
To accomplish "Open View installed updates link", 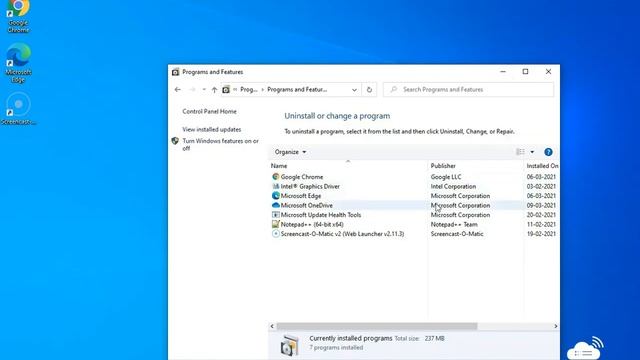I will click(212, 129).
